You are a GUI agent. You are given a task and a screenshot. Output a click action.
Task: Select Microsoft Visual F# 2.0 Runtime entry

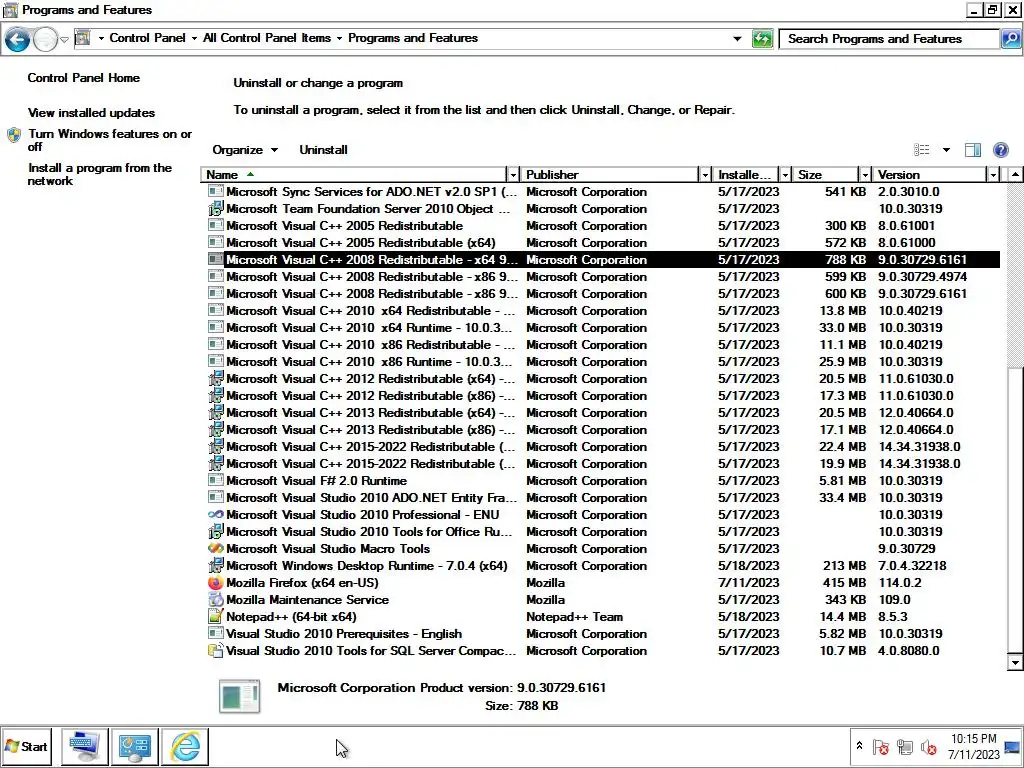click(601, 481)
